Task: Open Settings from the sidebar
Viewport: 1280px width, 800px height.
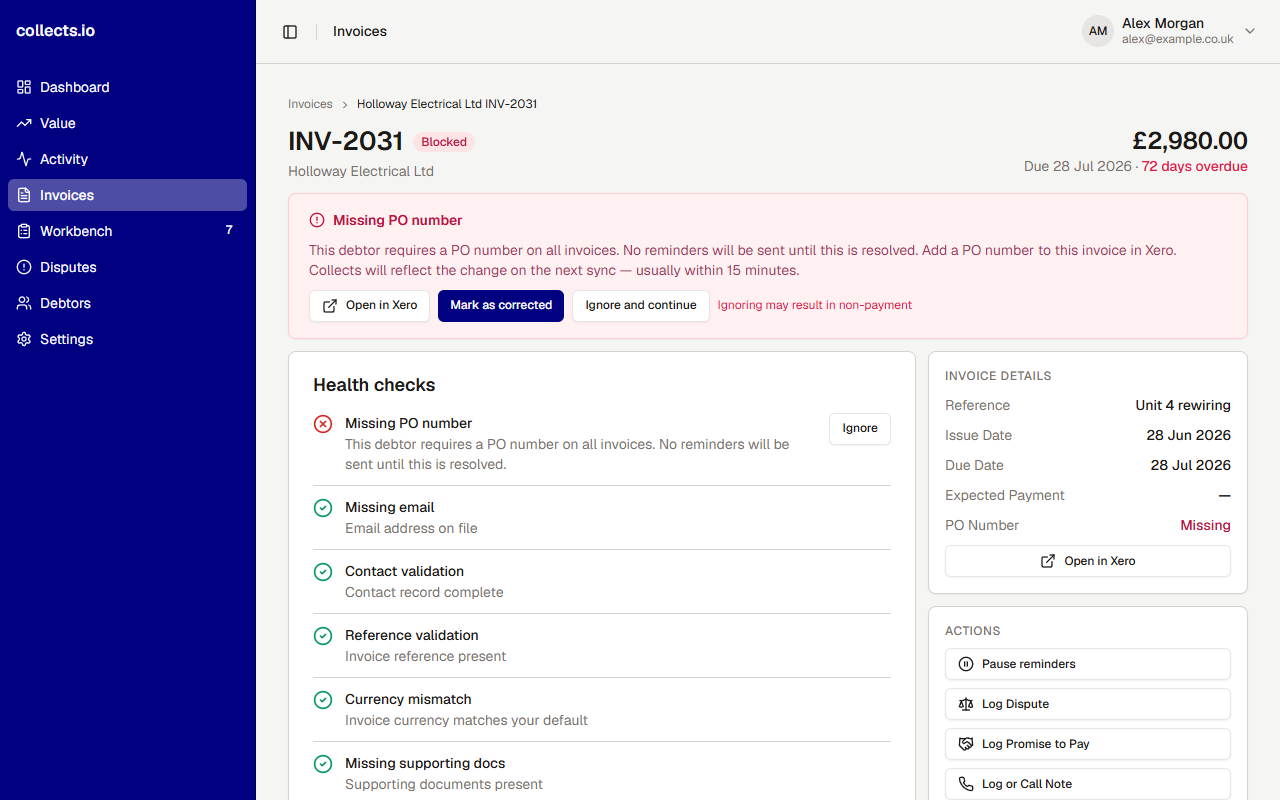Action: point(128,339)
